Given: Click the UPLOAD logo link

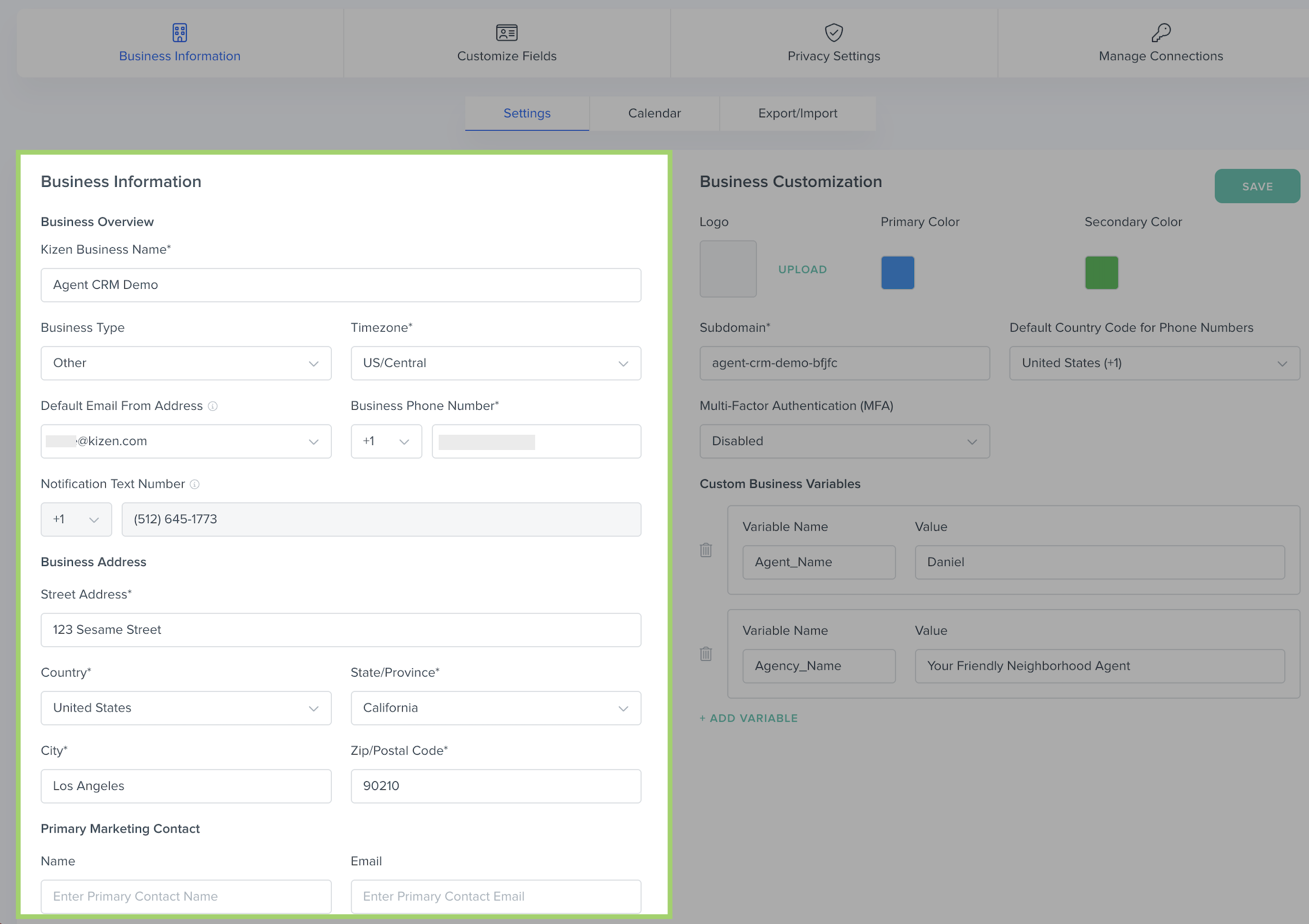Looking at the screenshot, I should (x=802, y=270).
